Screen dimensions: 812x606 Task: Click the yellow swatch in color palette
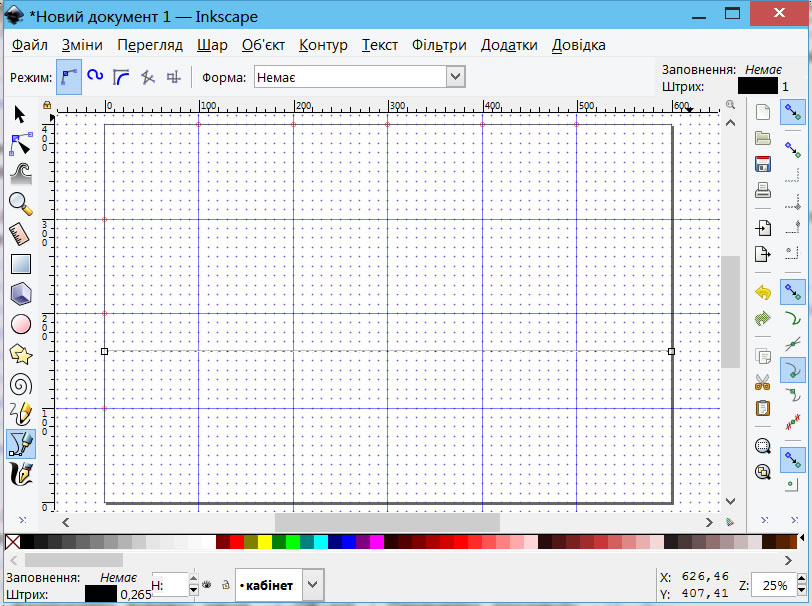(x=265, y=542)
